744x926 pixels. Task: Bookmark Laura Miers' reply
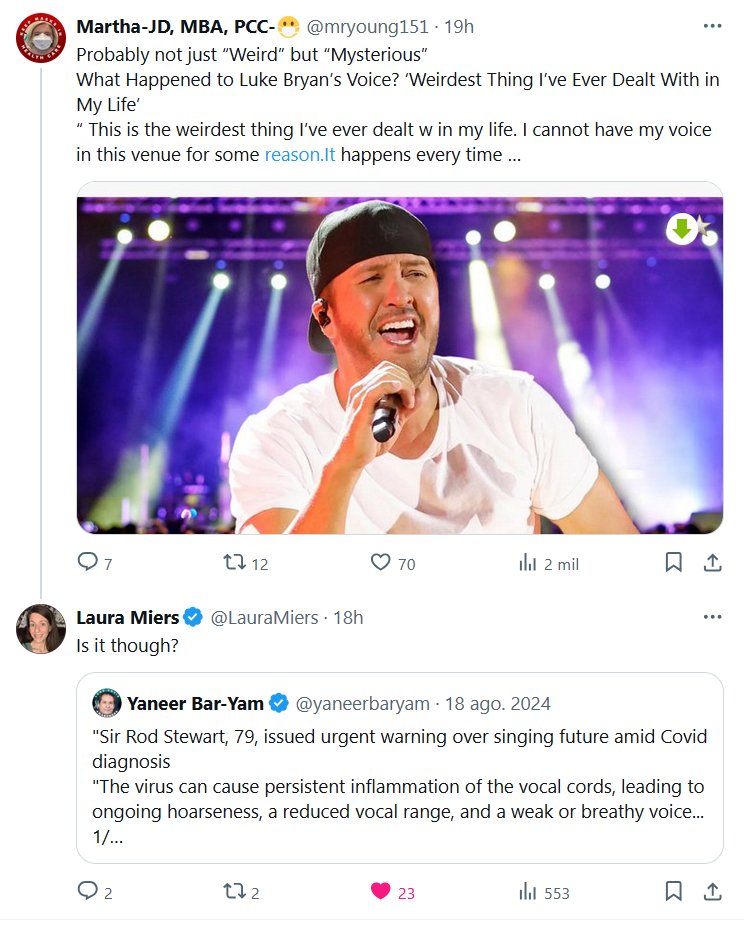(674, 891)
